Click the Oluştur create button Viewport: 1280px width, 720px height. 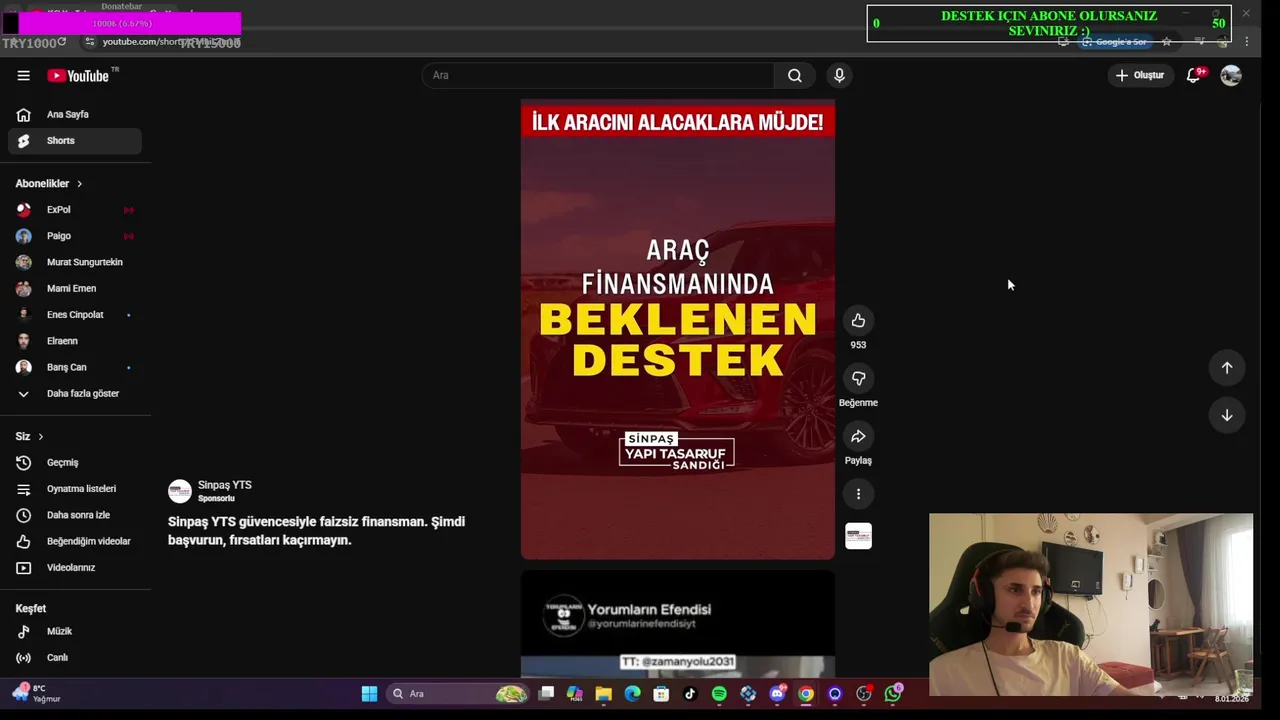tap(1140, 75)
